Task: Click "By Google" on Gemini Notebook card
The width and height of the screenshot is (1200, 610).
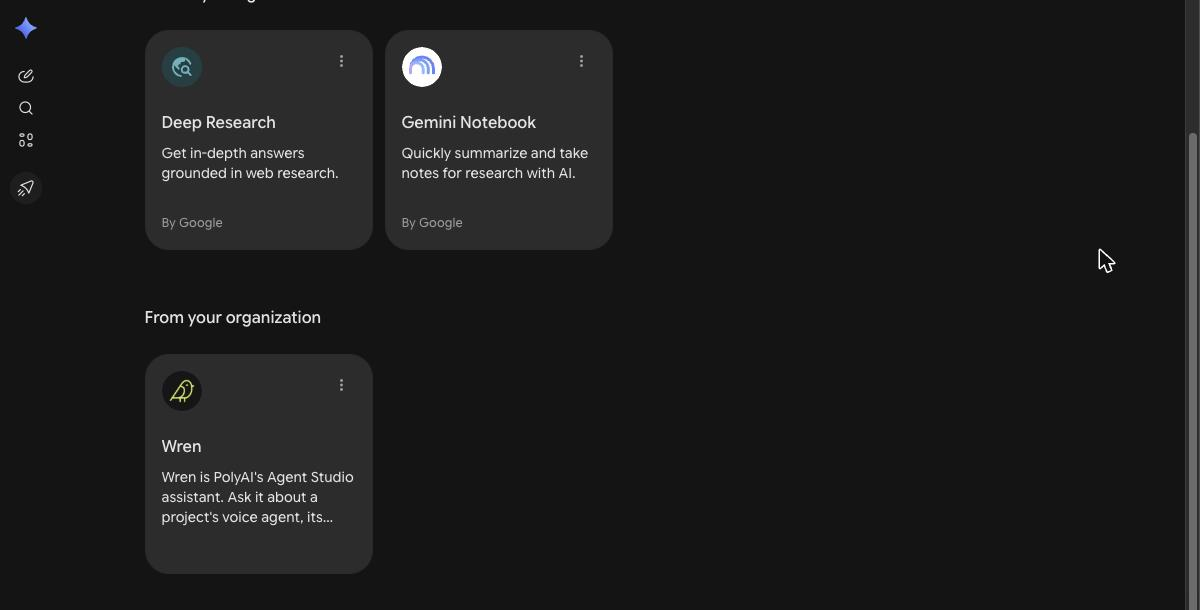Action: [432, 223]
